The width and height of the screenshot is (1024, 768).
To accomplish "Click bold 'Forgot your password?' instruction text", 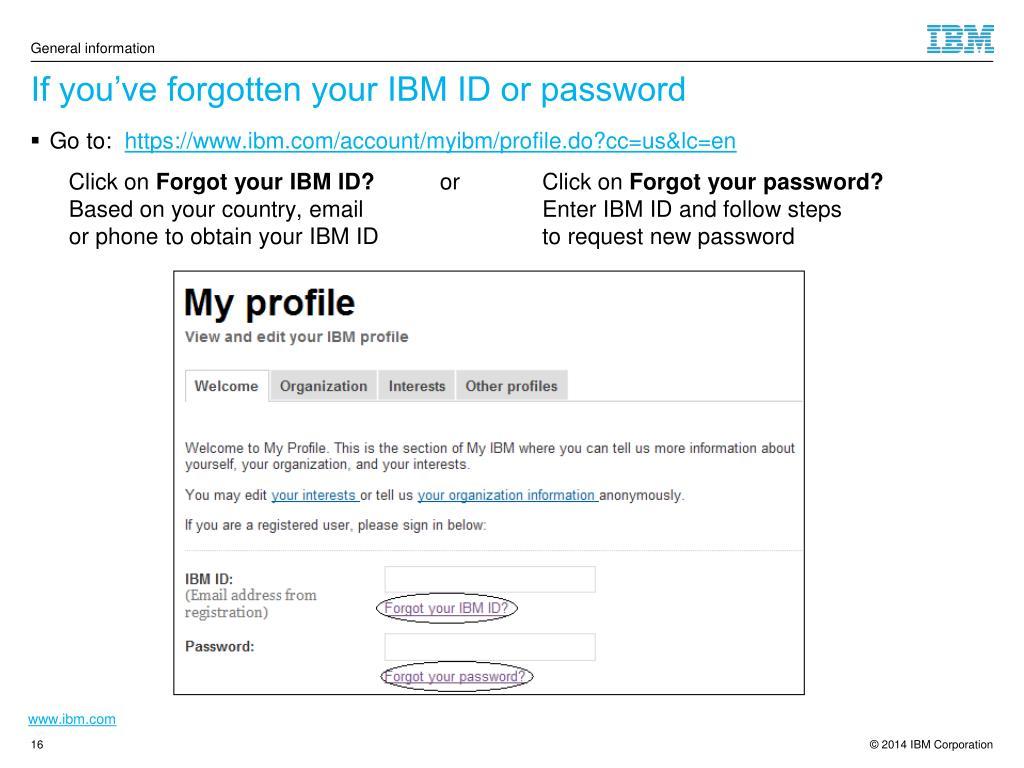I will pyautogui.click(x=756, y=182).
